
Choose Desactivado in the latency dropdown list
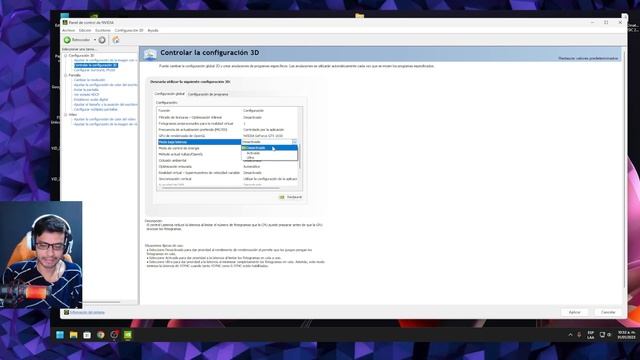click(x=269, y=148)
